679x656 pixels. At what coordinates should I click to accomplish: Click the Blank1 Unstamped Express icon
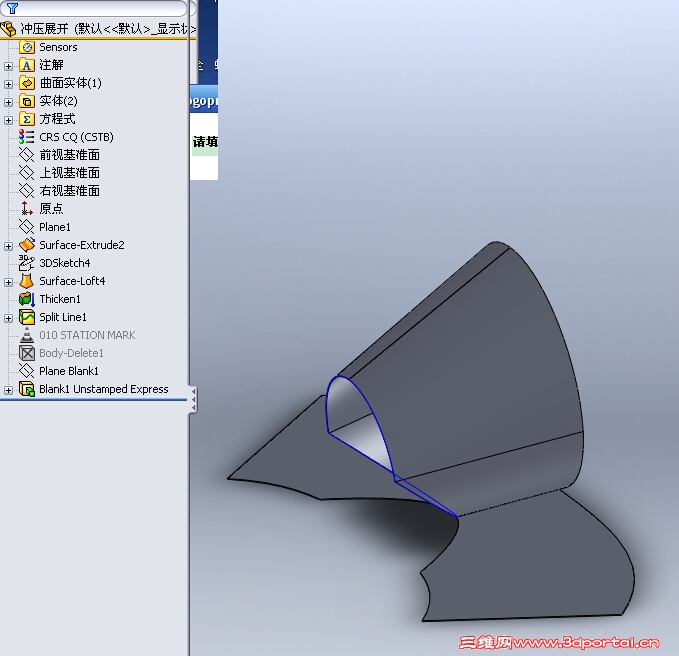(x=27, y=389)
